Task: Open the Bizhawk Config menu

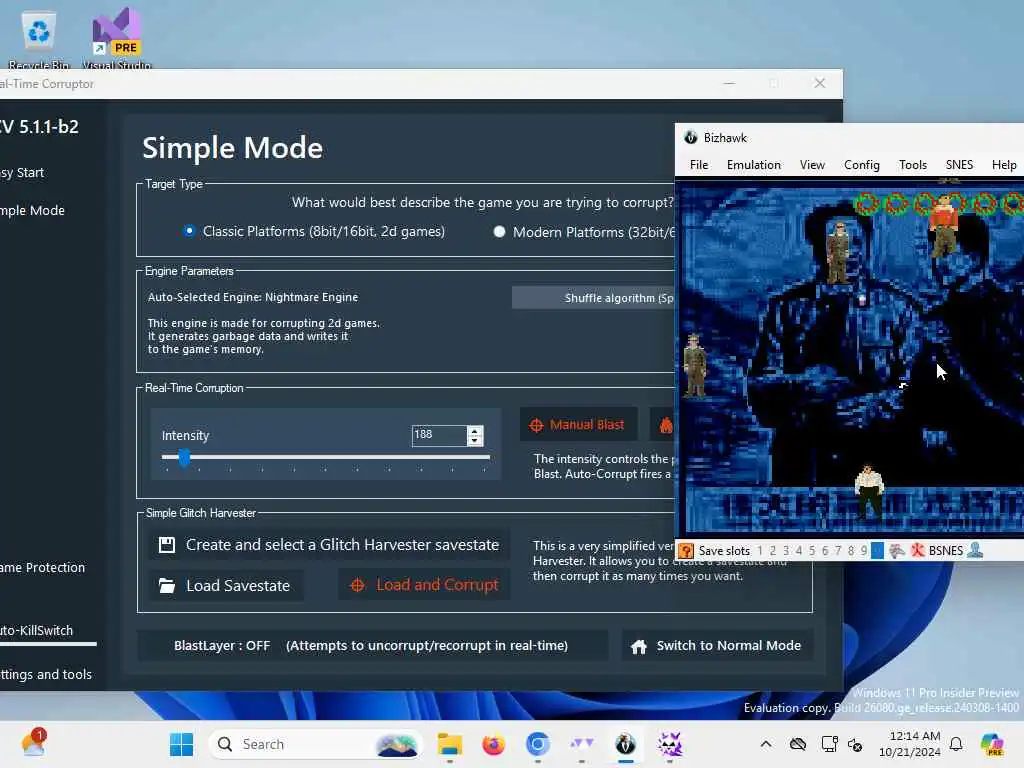Action: pyautogui.click(x=861, y=165)
